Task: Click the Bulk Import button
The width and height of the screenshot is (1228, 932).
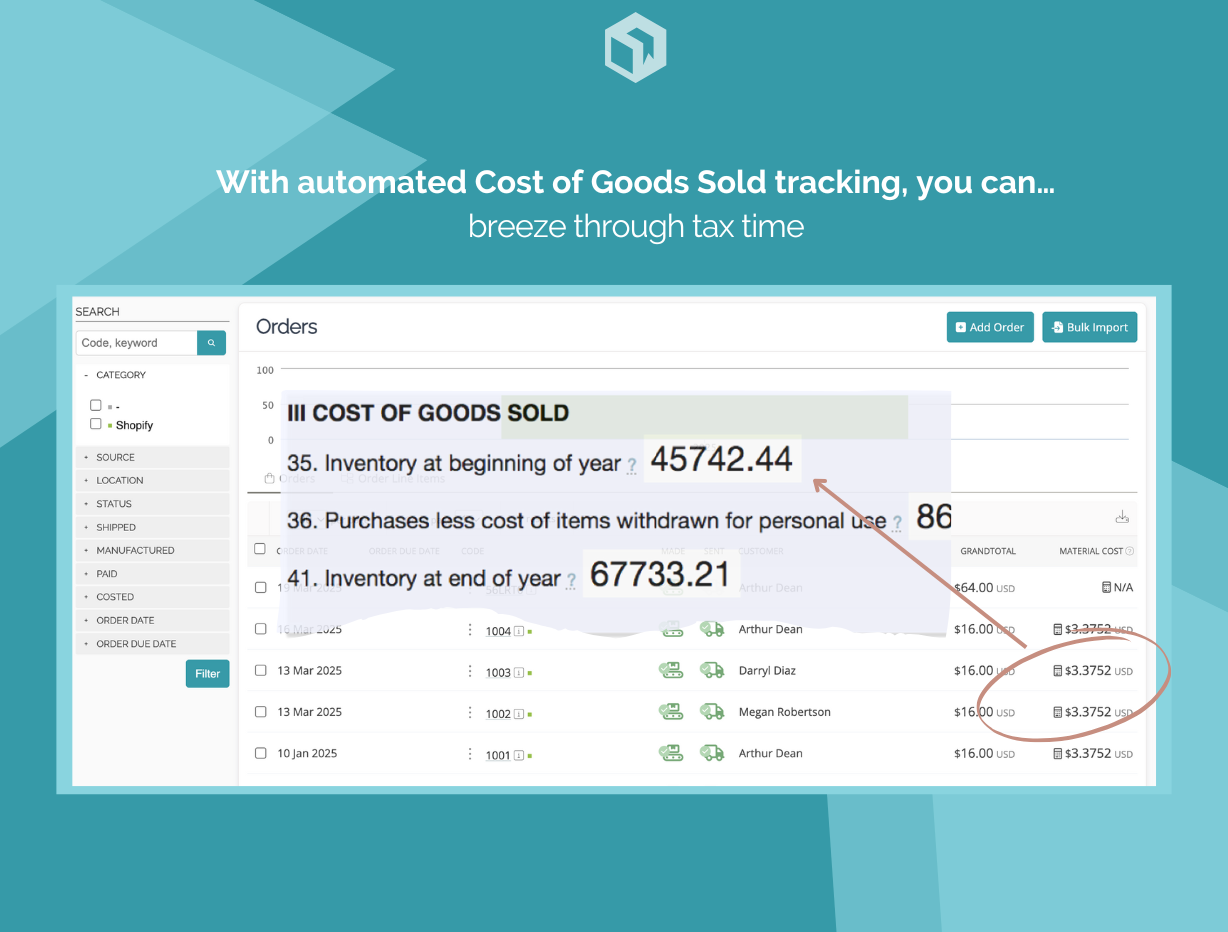Action: 1089,327
